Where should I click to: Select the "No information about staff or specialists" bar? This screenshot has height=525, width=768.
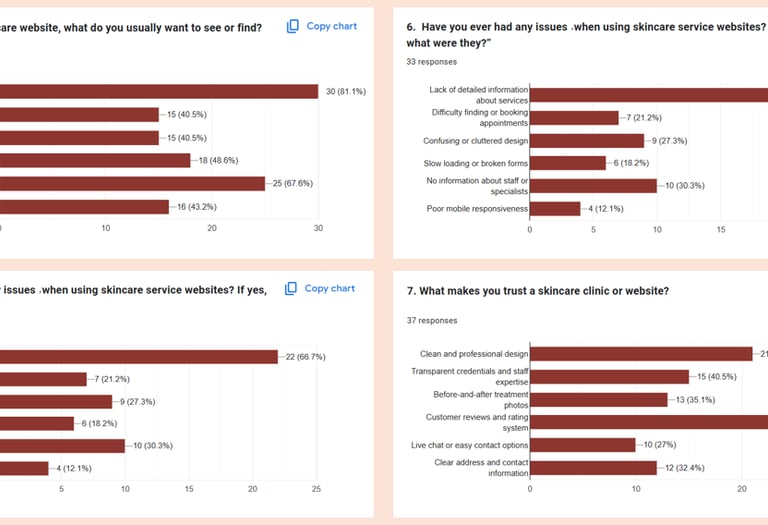tap(593, 186)
